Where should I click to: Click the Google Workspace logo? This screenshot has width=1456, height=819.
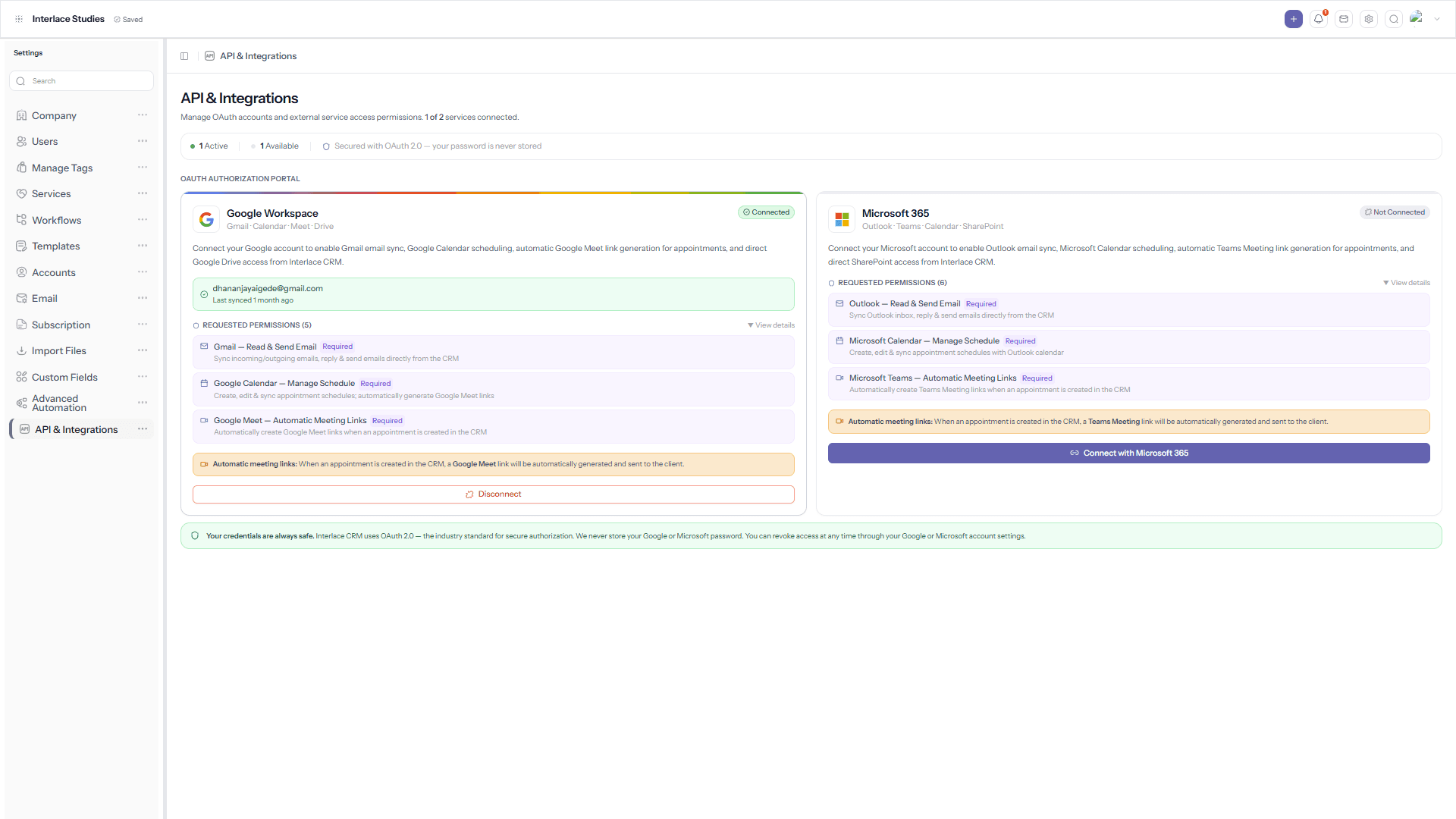pos(206,220)
